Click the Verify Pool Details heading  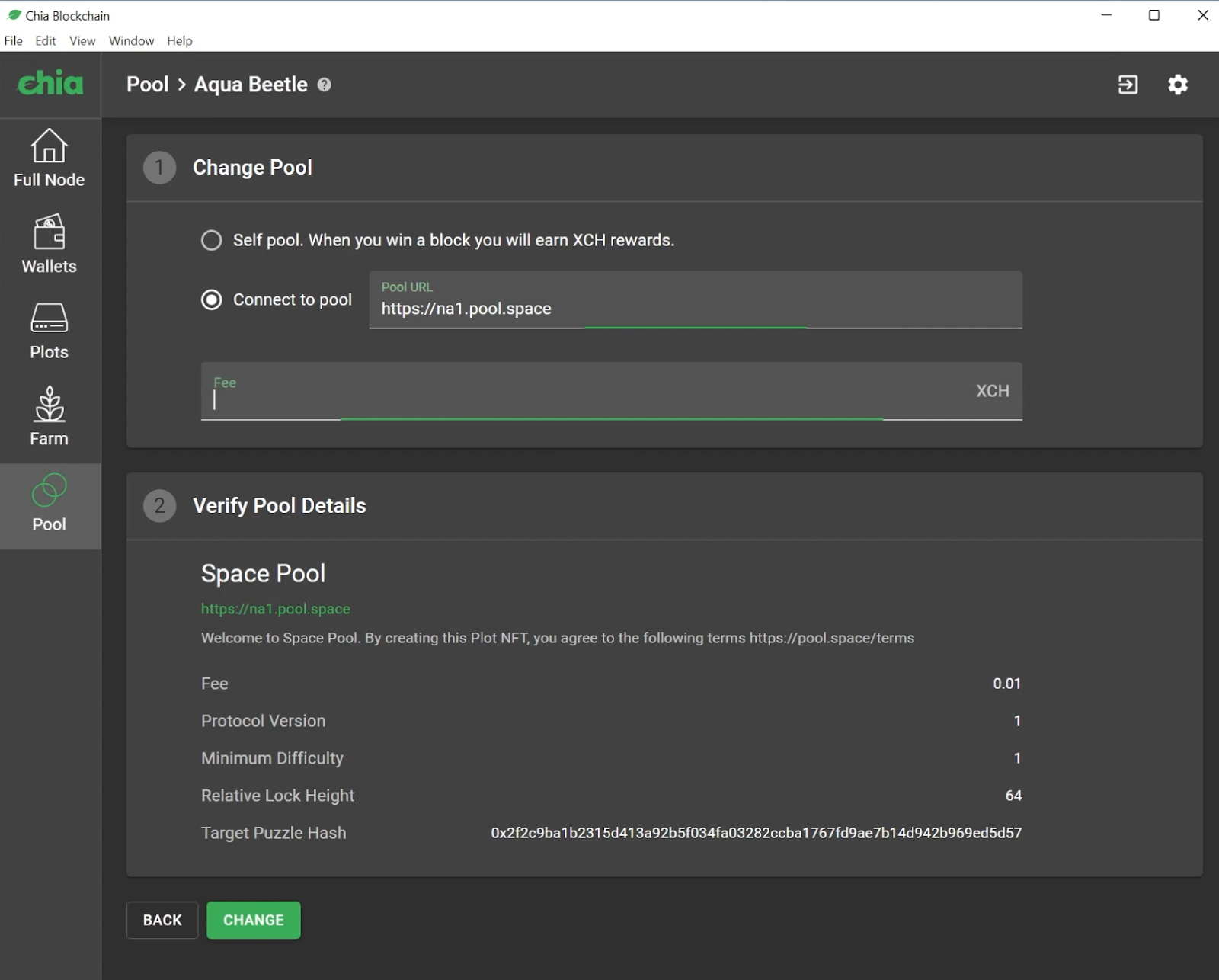(x=280, y=505)
